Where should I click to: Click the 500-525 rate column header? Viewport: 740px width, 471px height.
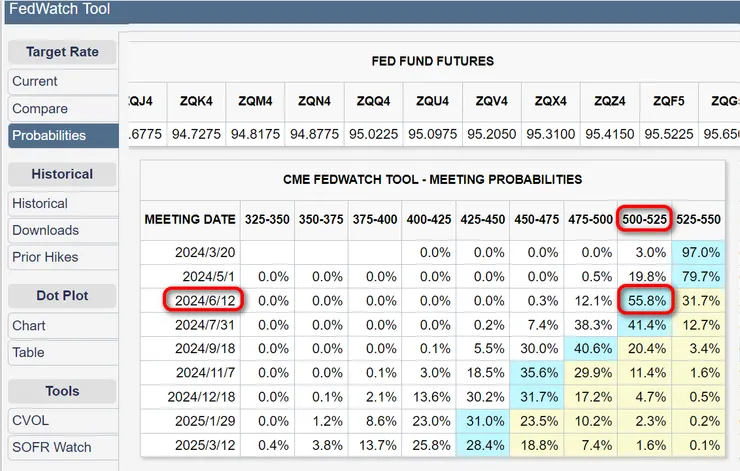tap(643, 219)
